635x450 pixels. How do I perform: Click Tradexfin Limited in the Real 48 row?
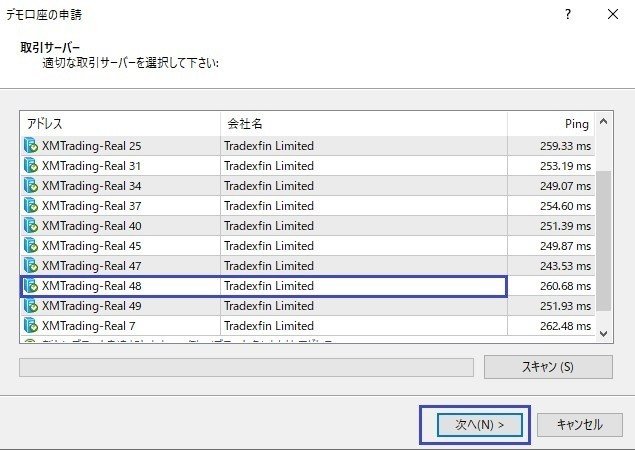[269, 286]
